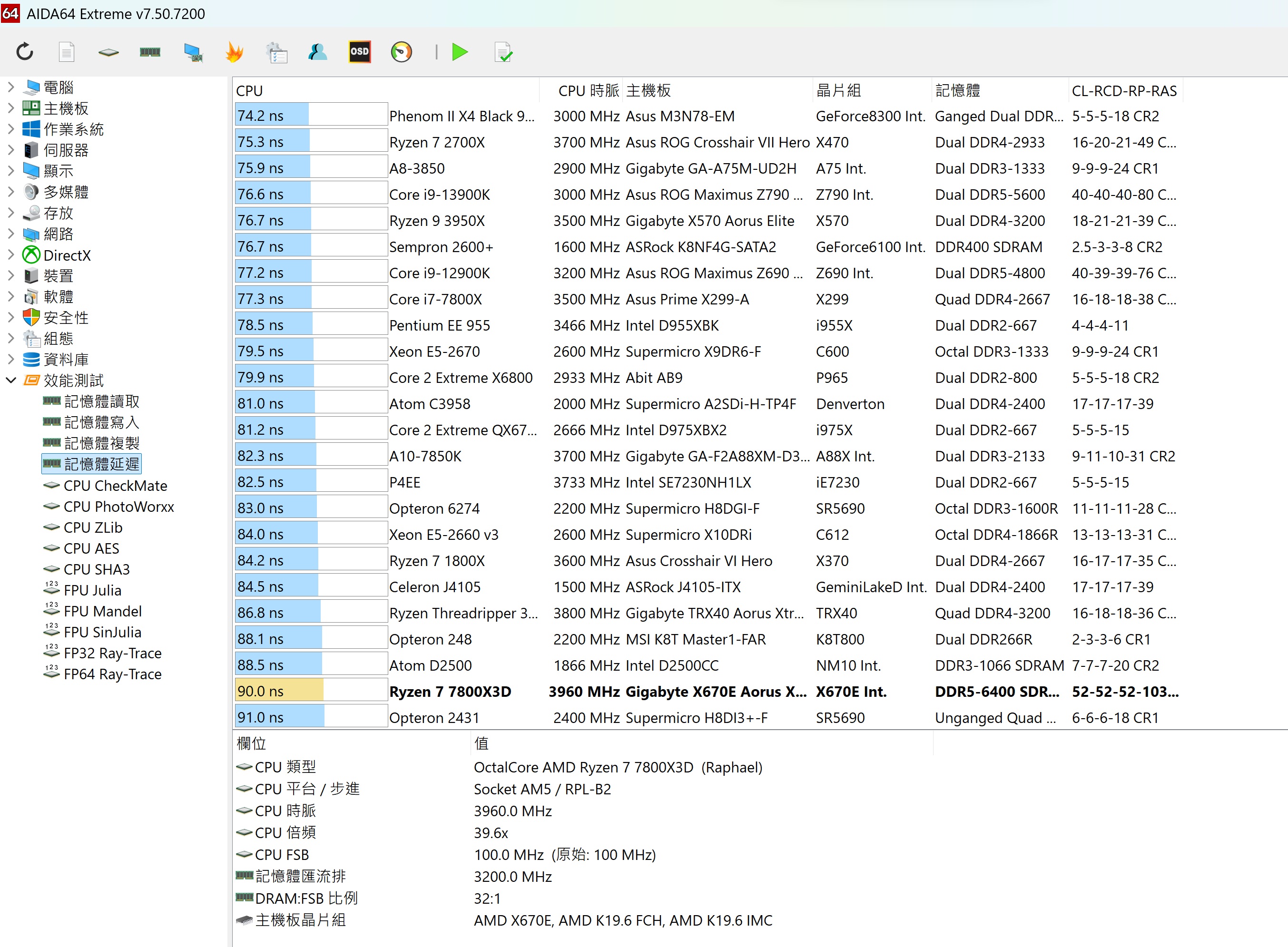Expand the 顯示 tree node

pos(10,171)
